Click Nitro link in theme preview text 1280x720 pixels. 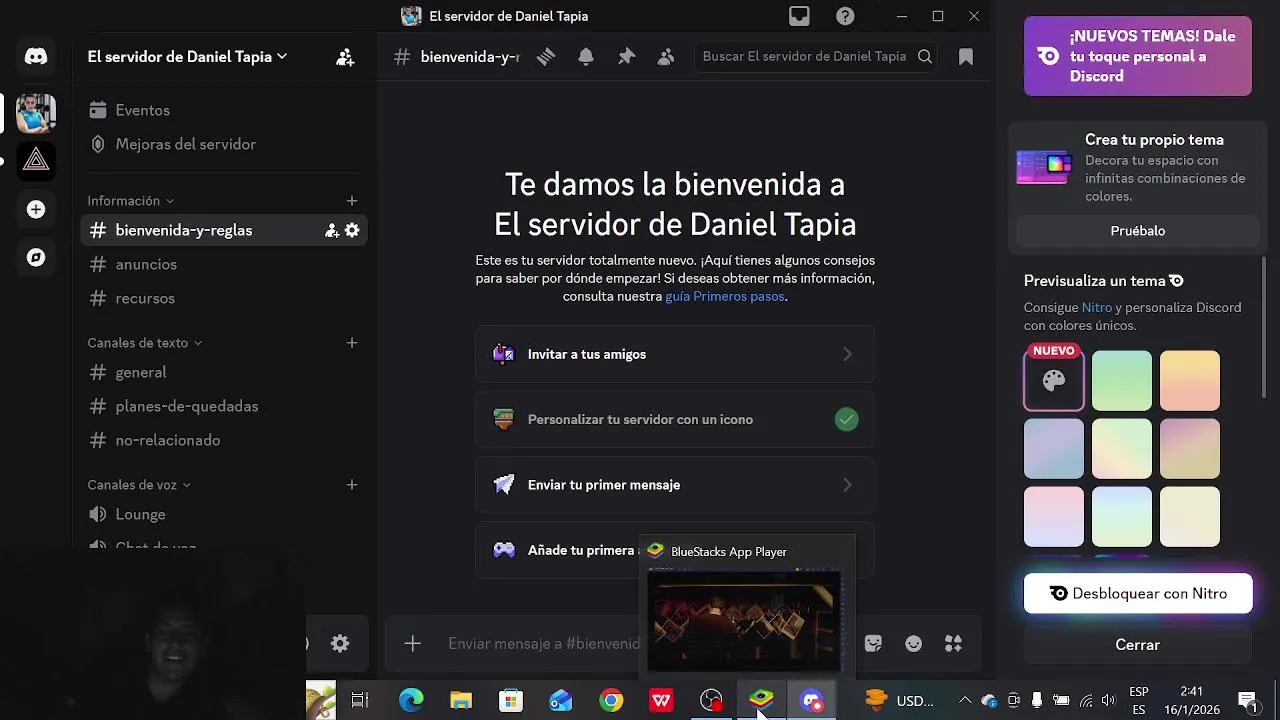tap(1097, 308)
